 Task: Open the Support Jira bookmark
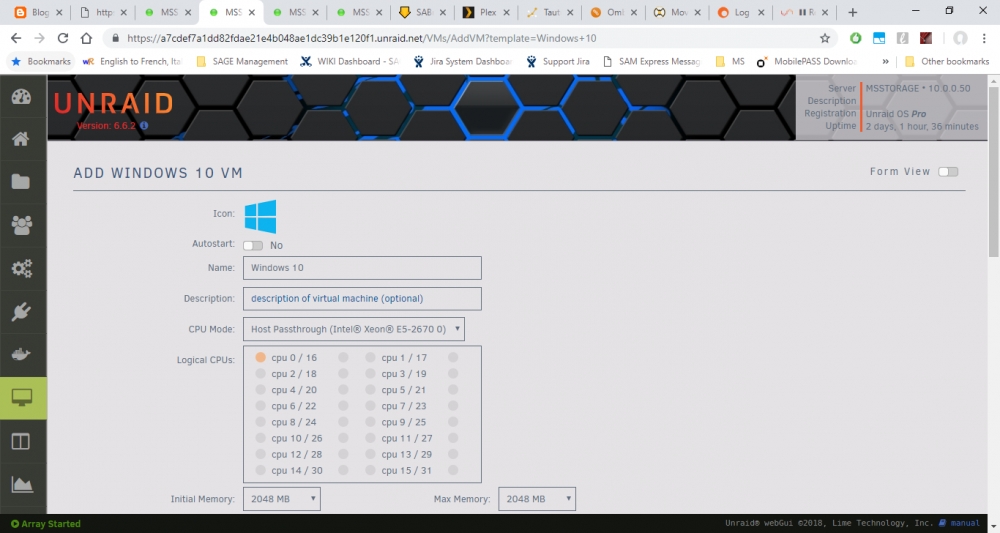coord(558,61)
